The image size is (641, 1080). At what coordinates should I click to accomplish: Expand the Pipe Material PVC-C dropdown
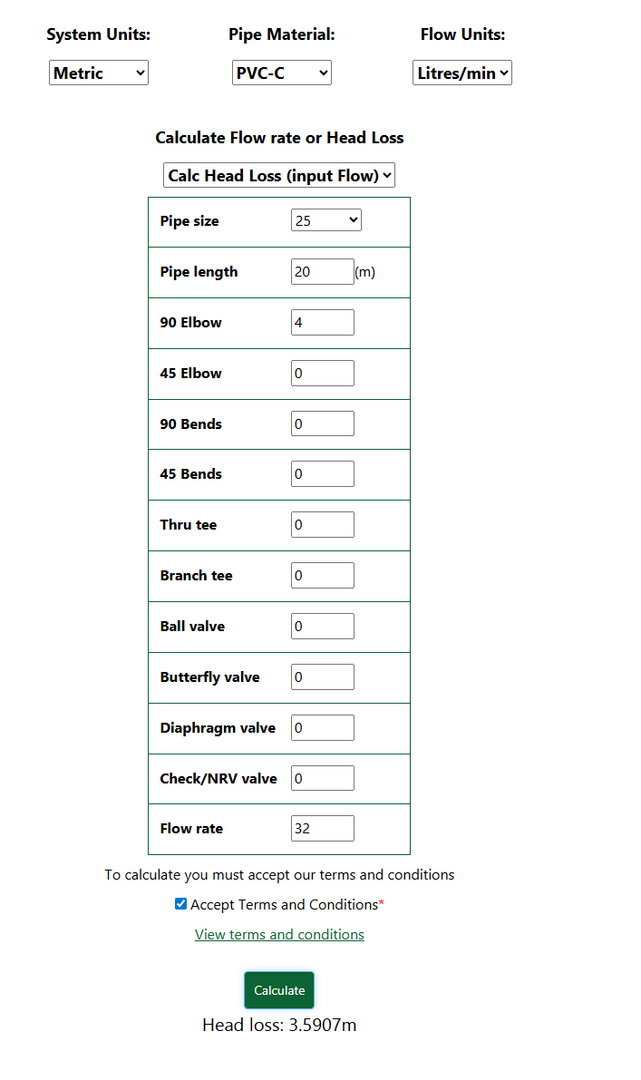pos(281,73)
